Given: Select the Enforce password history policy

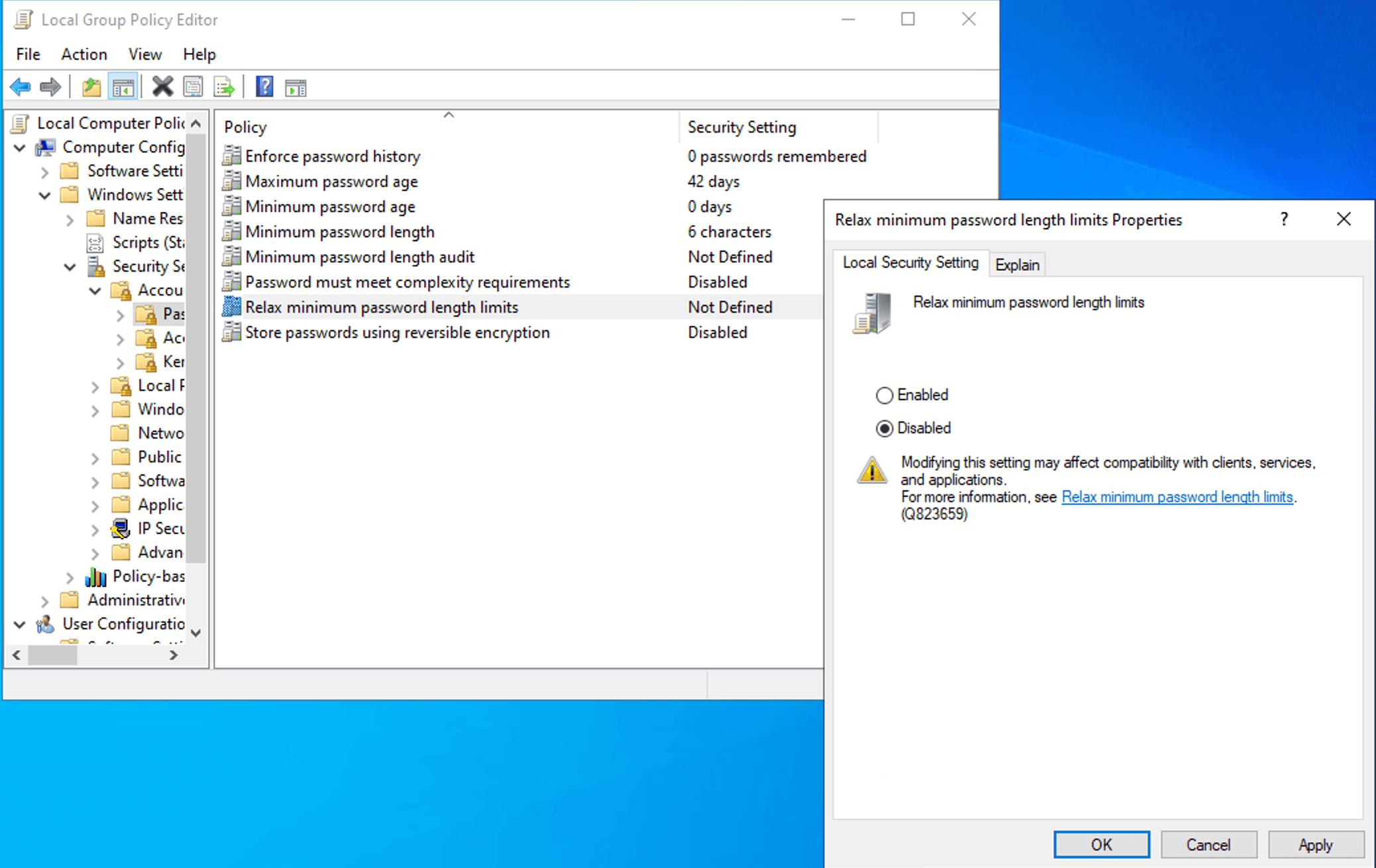Looking at the screenshot, I should click(x=332, y=156).
